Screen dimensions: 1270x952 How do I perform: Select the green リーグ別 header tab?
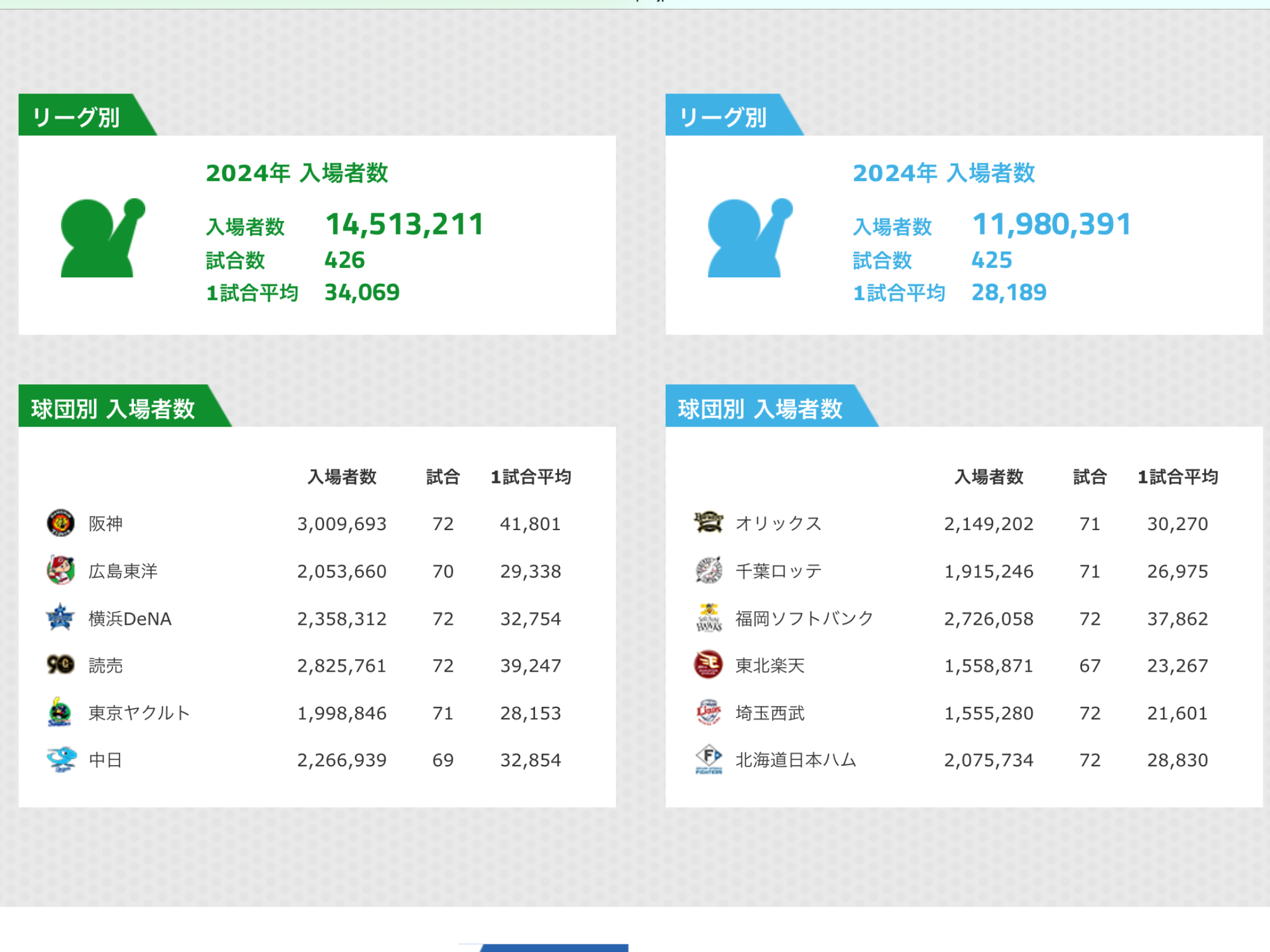pyautogui.click(x=88, y=115)
